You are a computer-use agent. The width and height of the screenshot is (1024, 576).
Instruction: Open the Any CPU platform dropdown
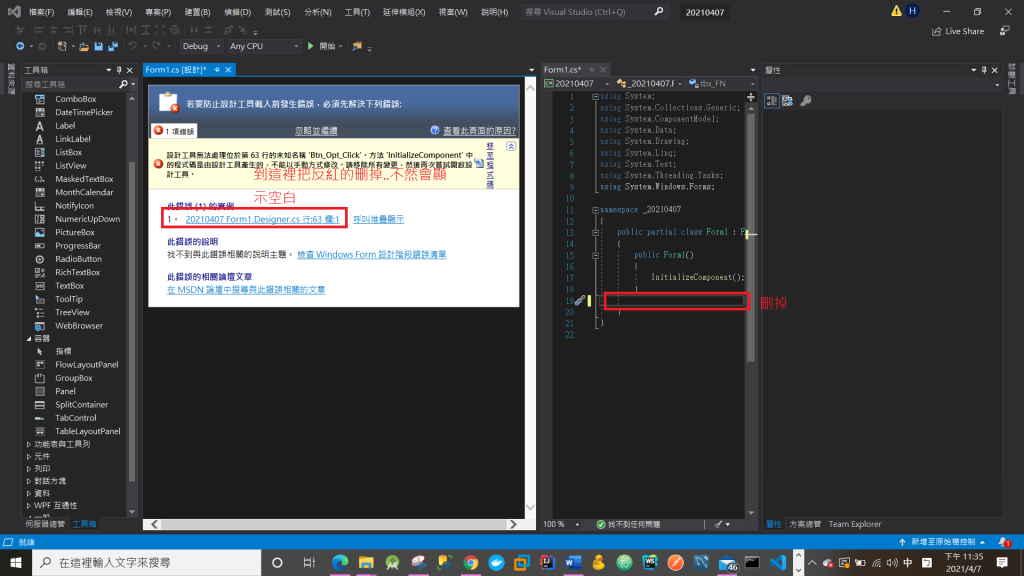(263, 46)
